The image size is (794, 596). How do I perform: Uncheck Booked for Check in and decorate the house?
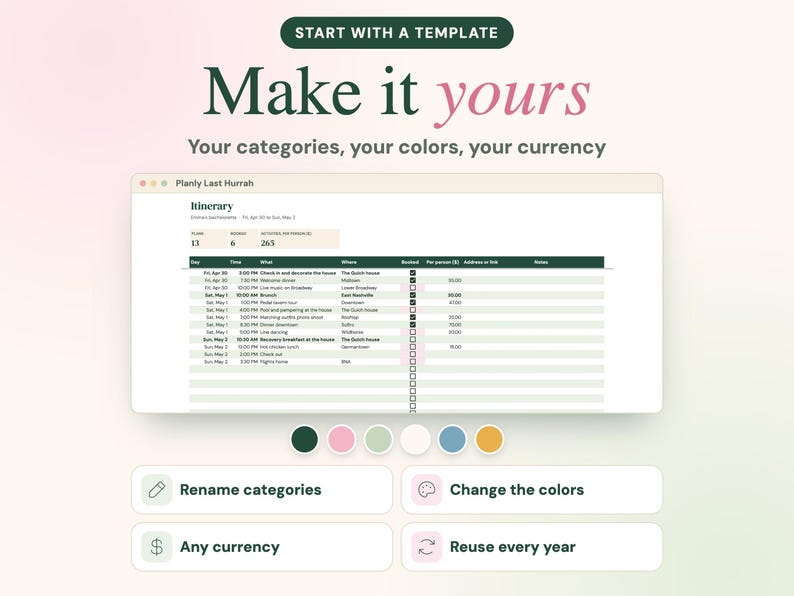(413, 273)
